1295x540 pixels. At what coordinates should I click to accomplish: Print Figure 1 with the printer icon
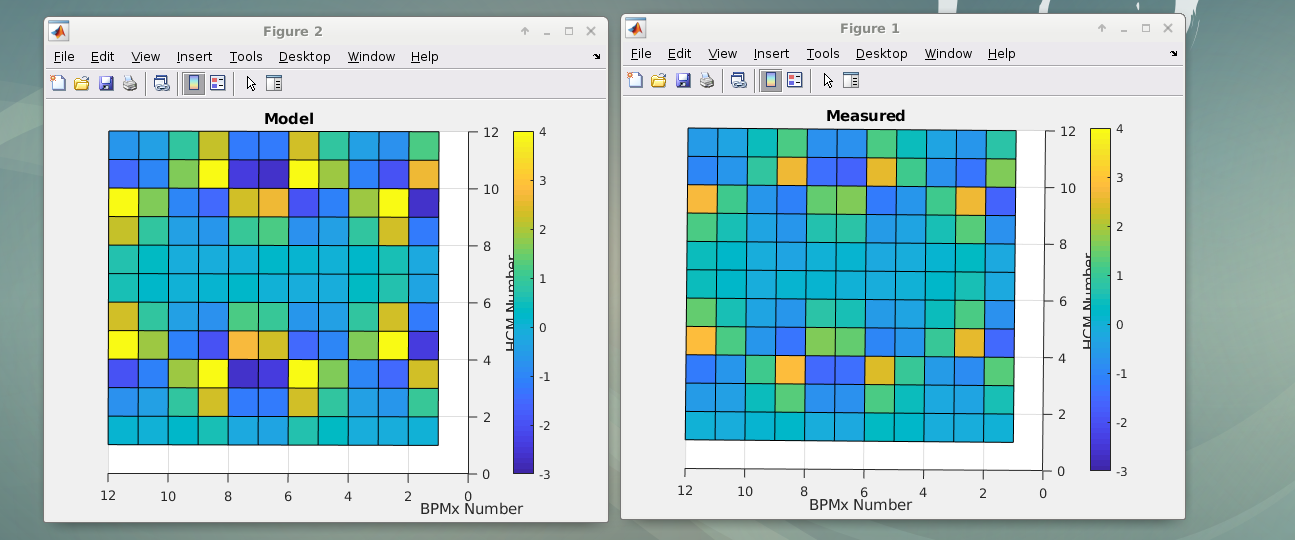[x=707, y=81]
